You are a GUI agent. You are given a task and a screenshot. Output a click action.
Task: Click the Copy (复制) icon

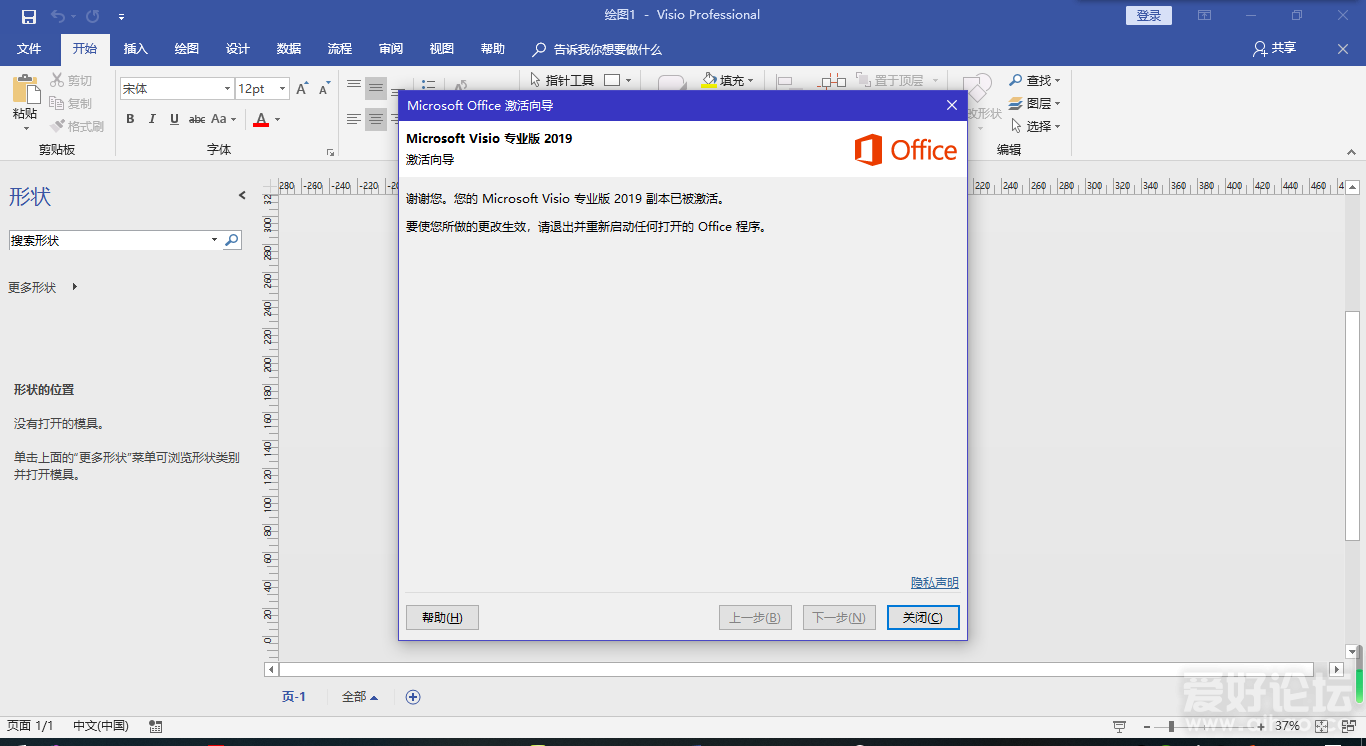[58, 103]
